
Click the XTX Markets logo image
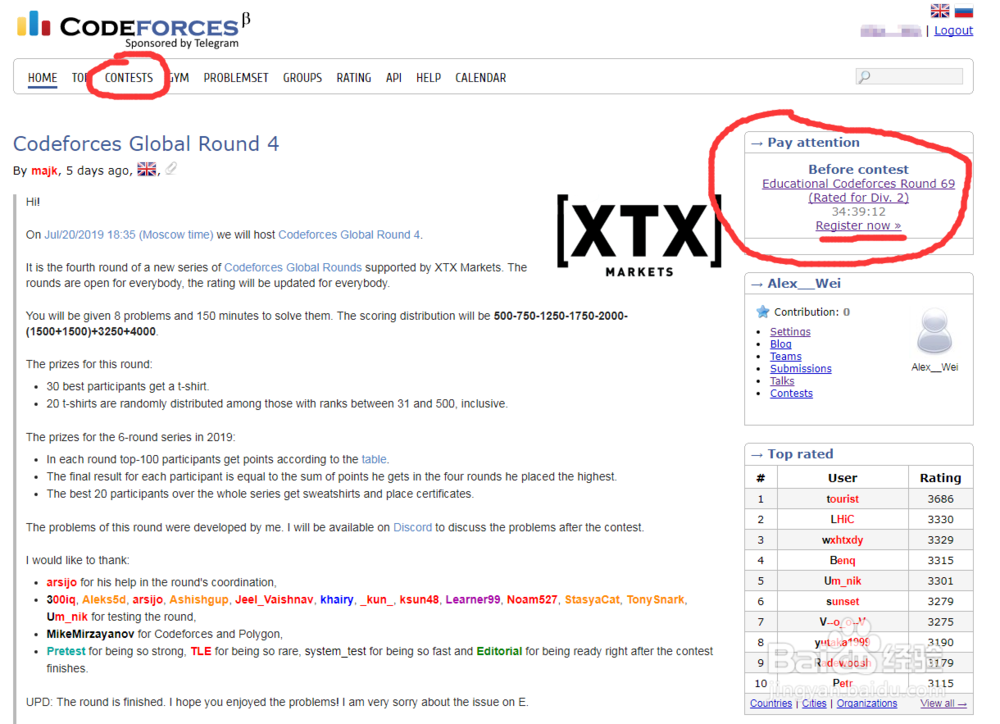pos(640,236)
